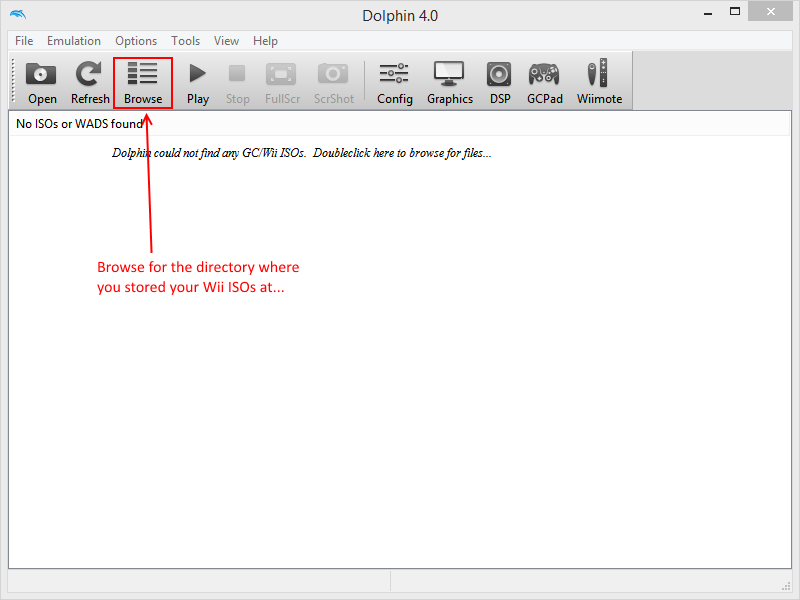Open the View menu

coord(226,41)
